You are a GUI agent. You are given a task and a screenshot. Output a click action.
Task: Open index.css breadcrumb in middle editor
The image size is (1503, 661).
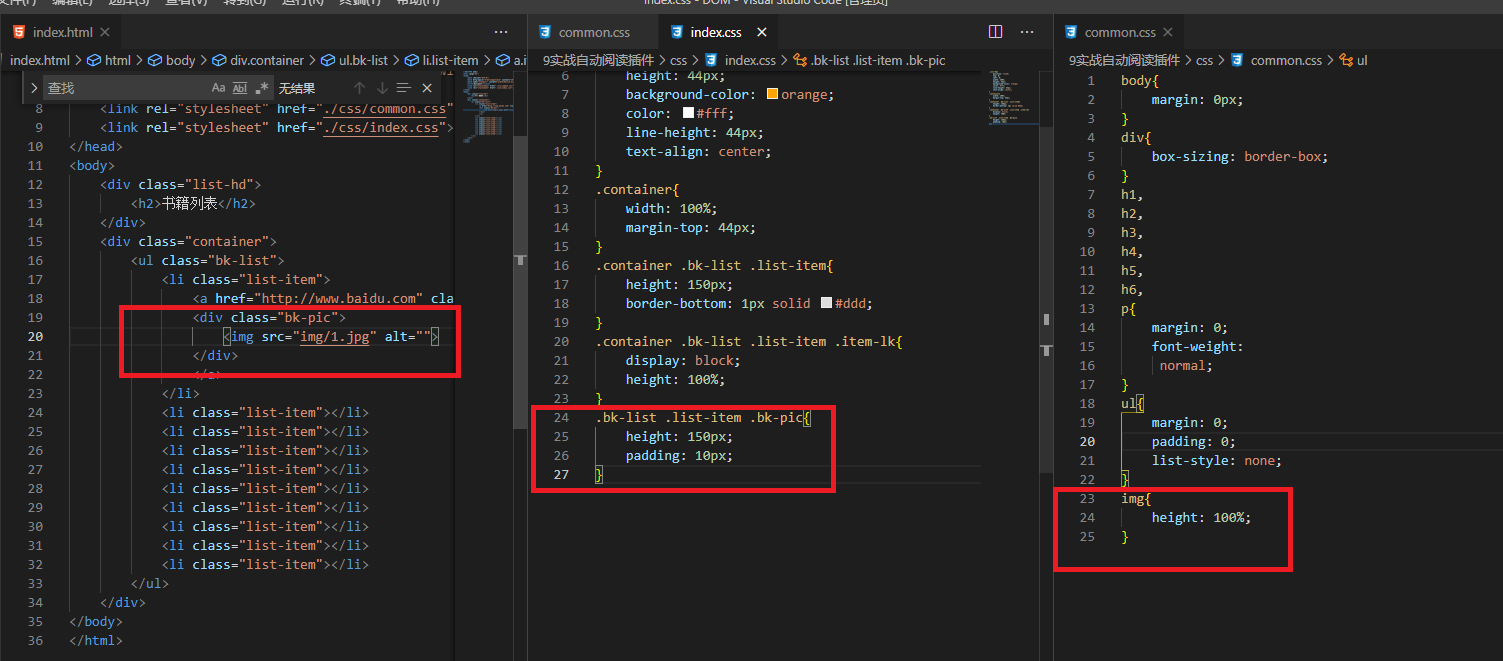[x=740, y=60]
